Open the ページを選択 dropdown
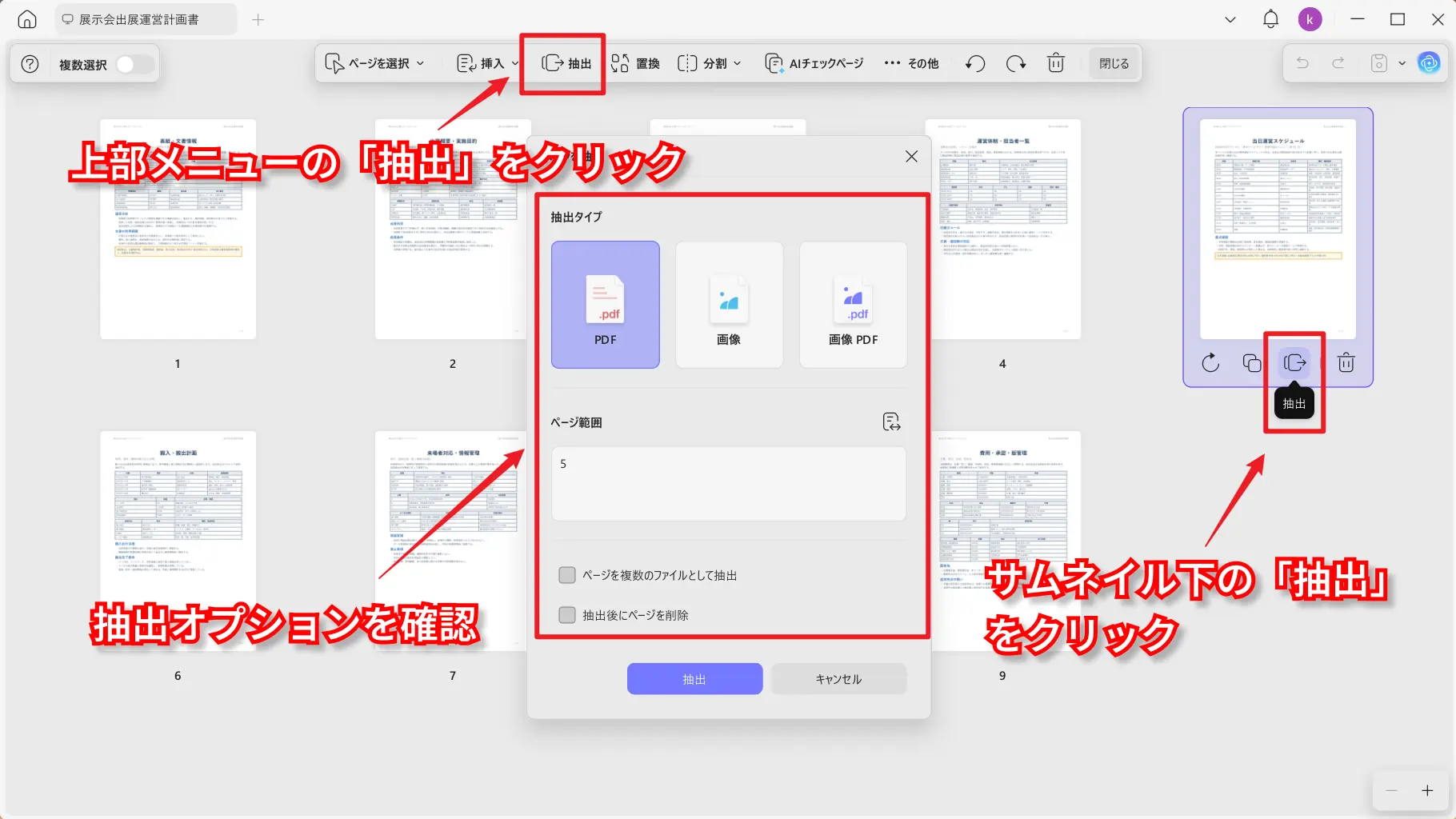Screen dimensions: 1456x819 (x=374, y=63)
